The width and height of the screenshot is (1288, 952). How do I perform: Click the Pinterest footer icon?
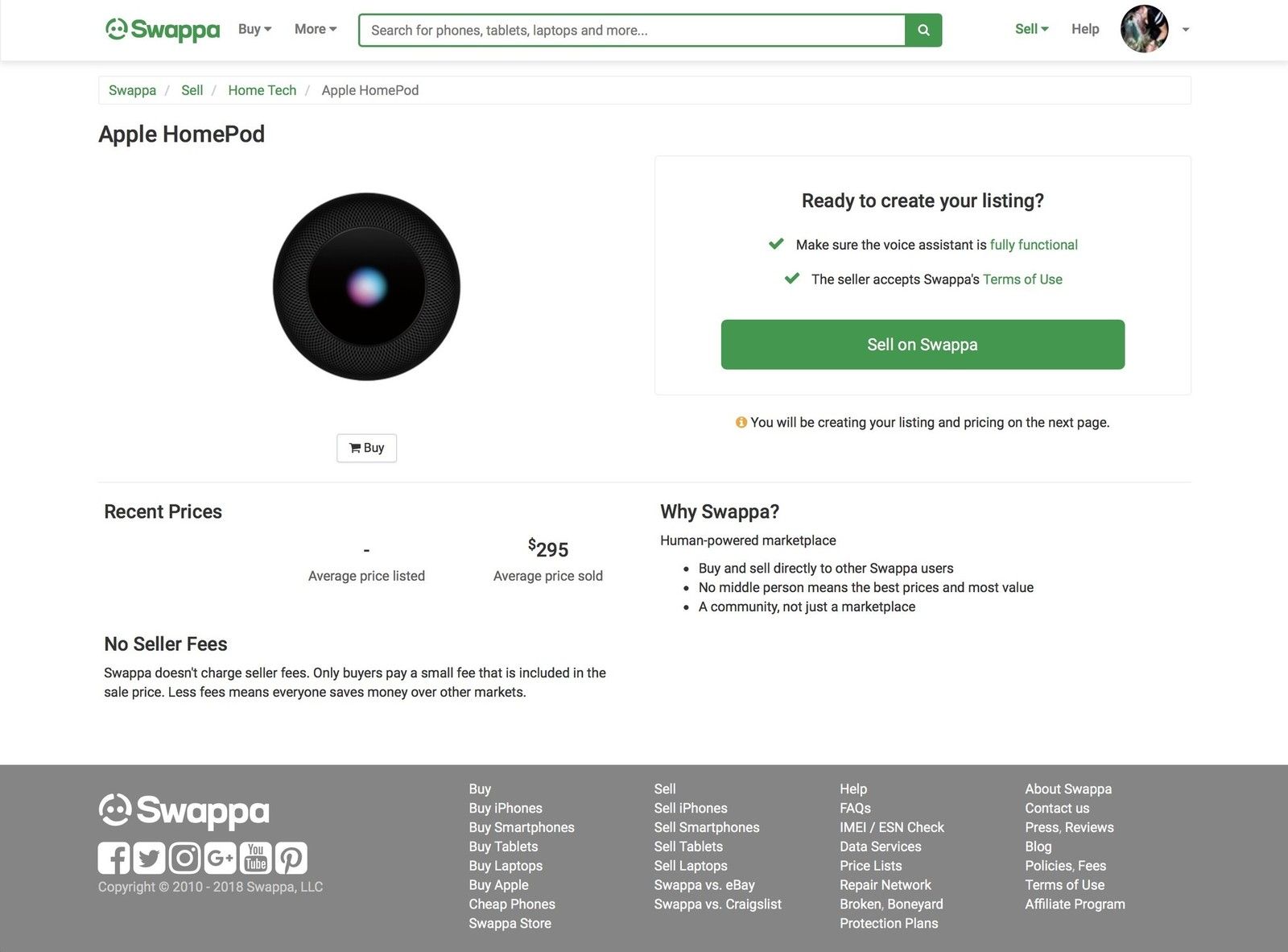coord(291,858)
